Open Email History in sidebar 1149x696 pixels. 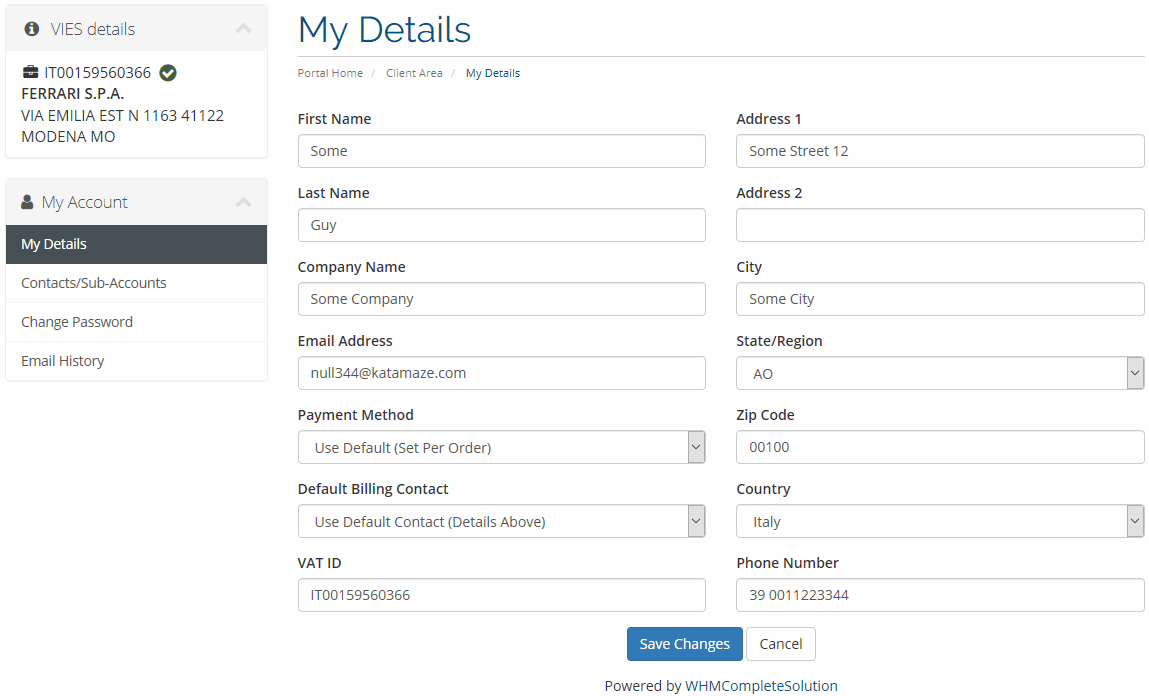point(136,360)
